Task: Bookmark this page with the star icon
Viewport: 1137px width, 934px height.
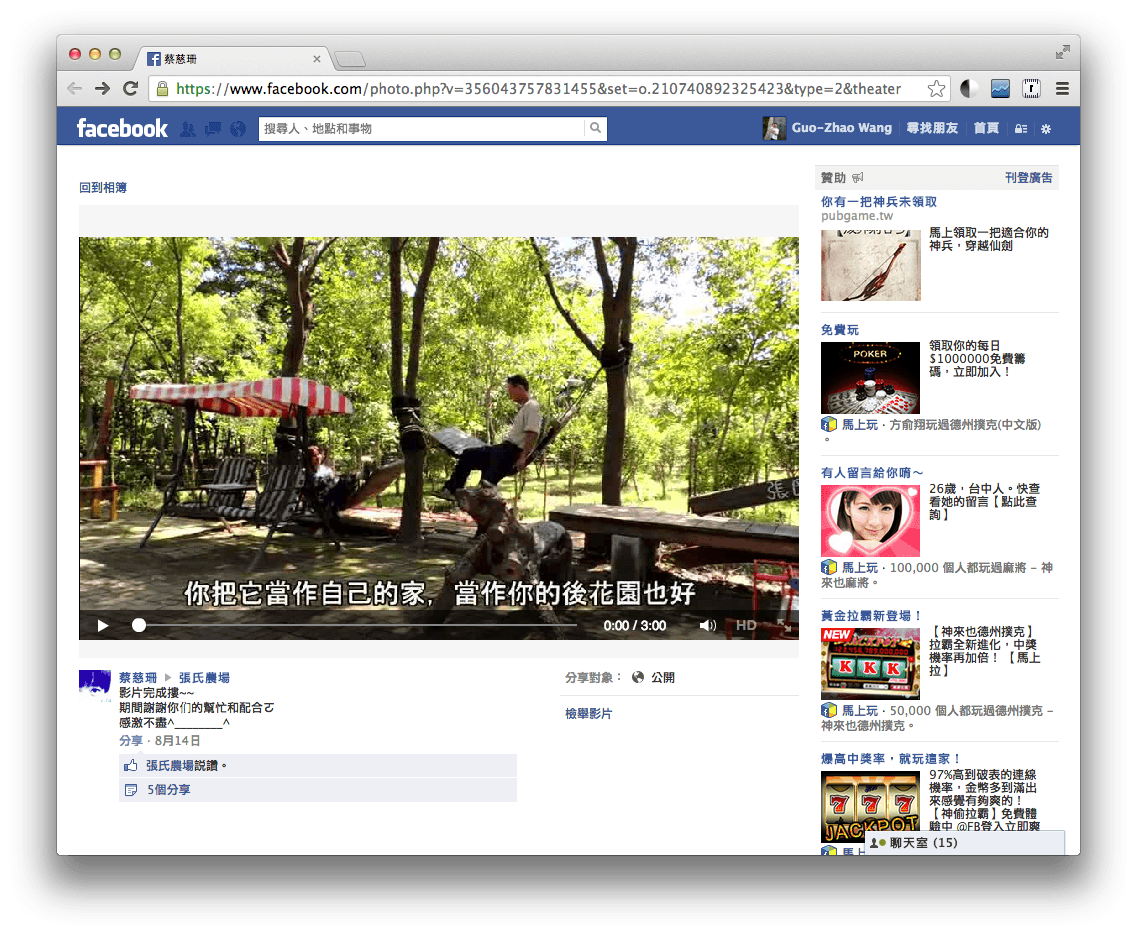Action: coord(936,89)
